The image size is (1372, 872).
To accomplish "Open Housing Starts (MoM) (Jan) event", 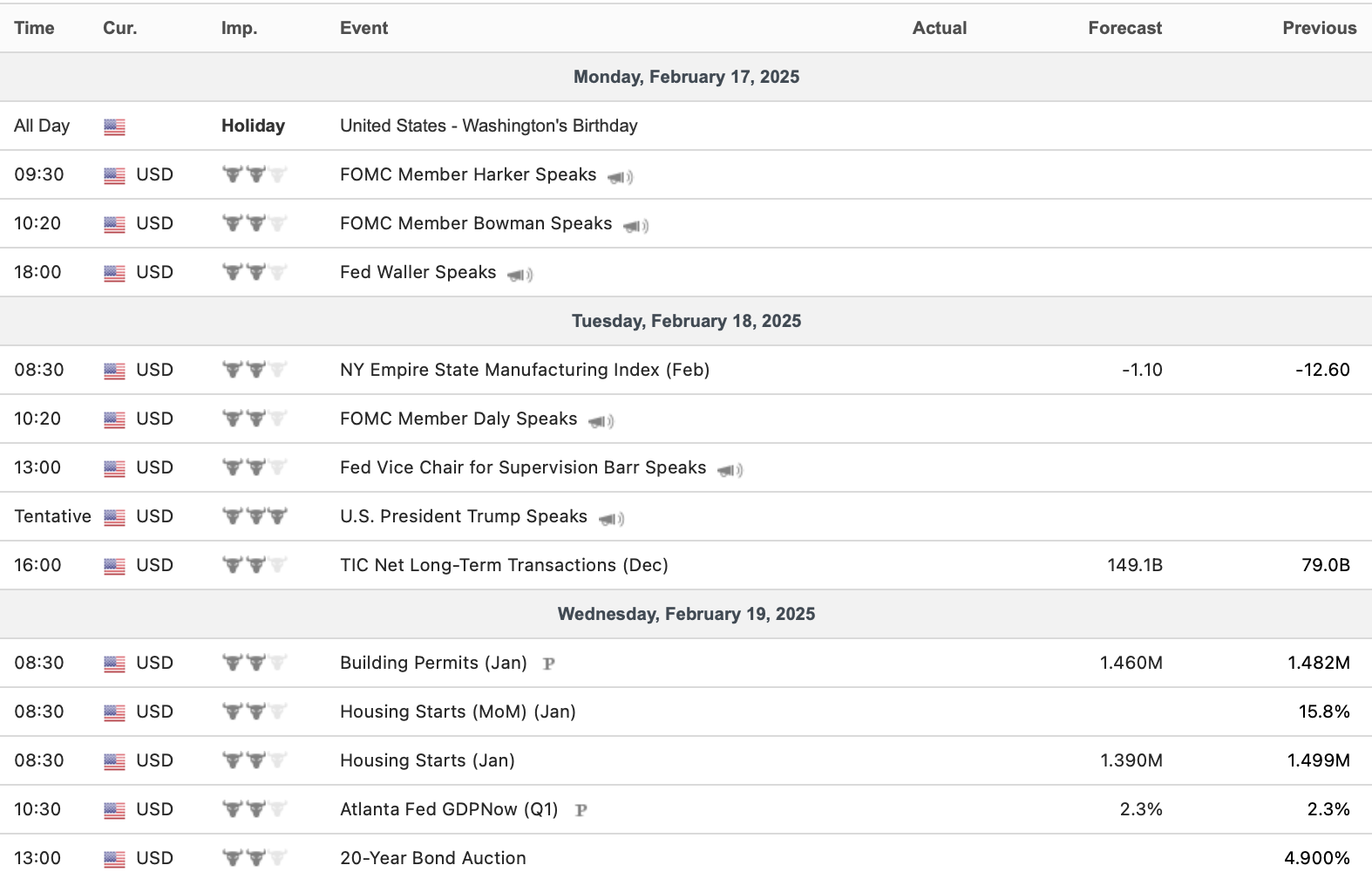I will 458,712.
